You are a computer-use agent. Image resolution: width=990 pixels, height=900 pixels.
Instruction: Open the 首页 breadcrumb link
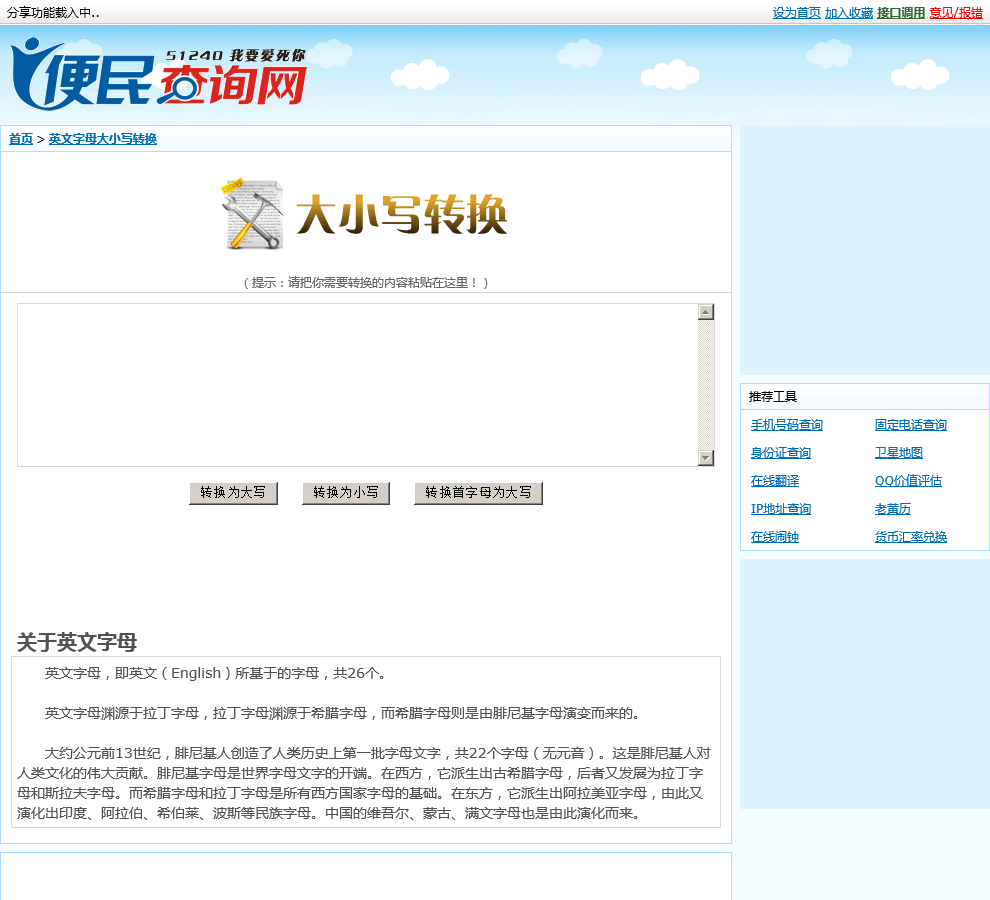[x=21, y=139]
